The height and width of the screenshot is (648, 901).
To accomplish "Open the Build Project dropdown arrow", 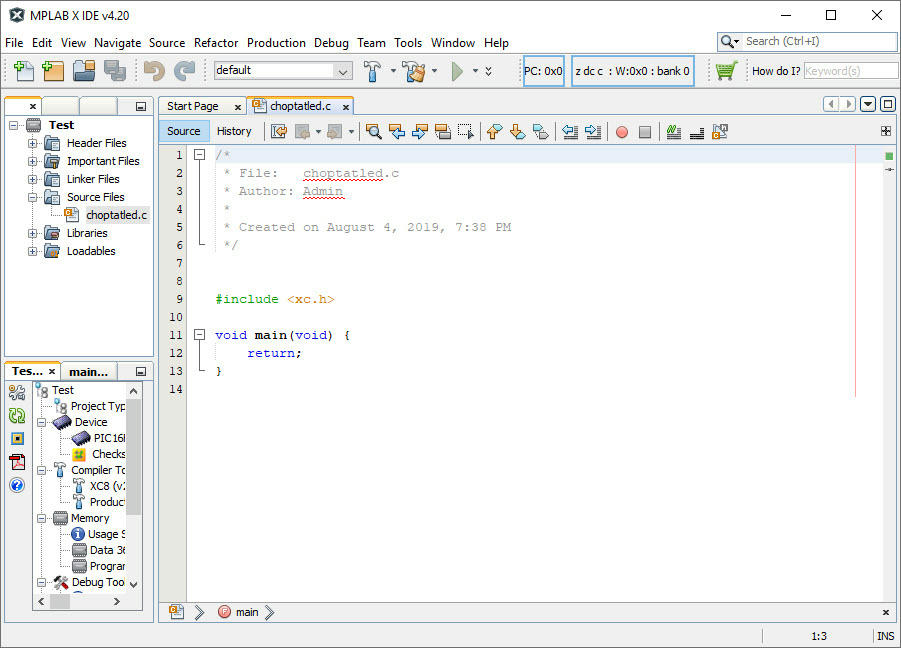I will tap(393, 71).
